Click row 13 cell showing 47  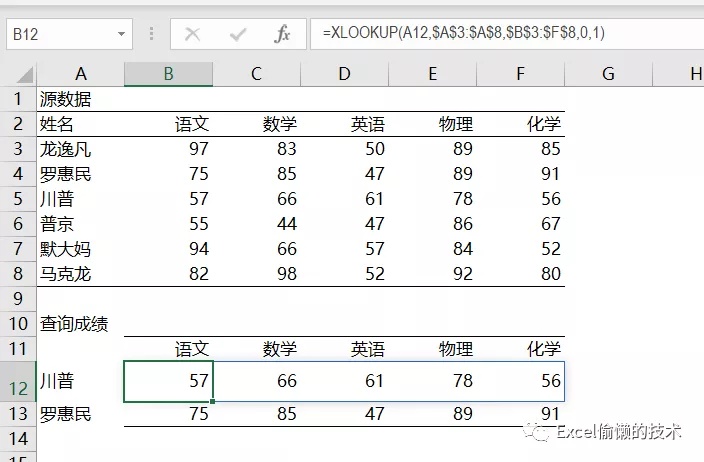pos(344,414)
